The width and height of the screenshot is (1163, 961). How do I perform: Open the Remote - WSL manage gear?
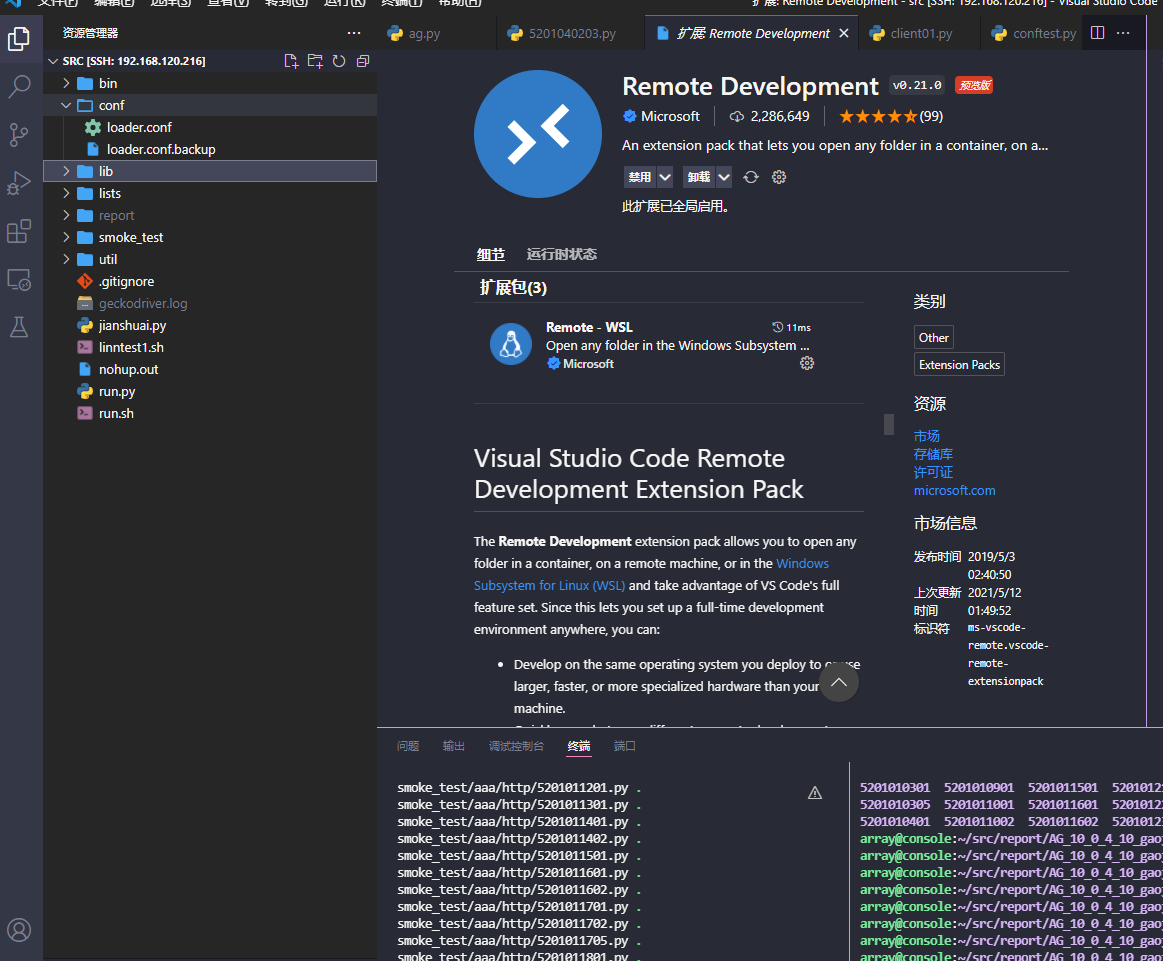pyautogui.click(x=807, y=363)
